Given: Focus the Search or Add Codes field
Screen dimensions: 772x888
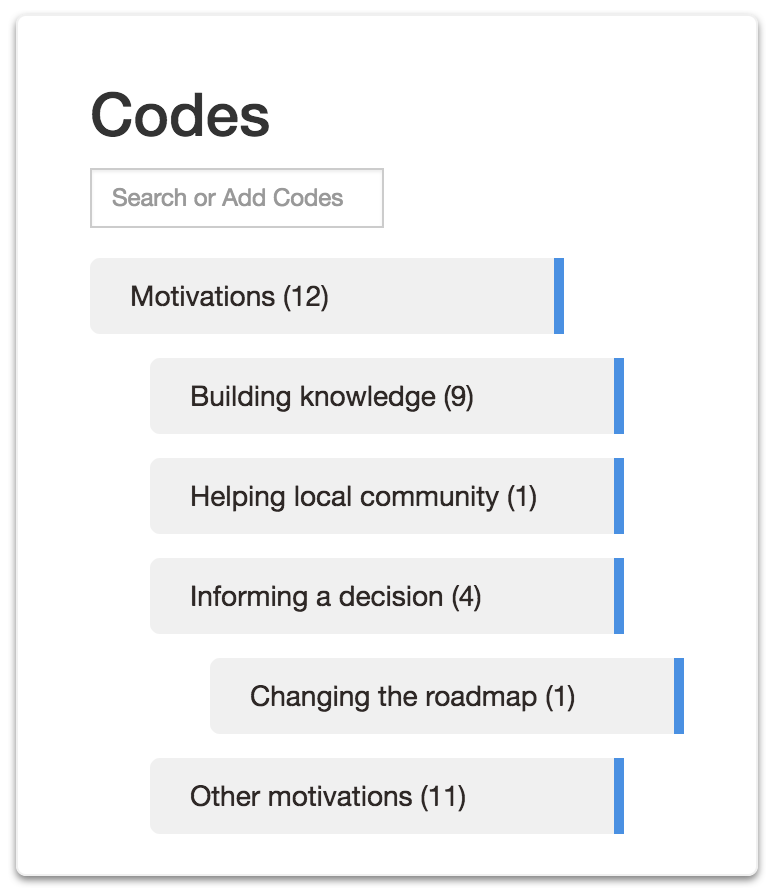Looking at the screenshot, I should [237, 198].
